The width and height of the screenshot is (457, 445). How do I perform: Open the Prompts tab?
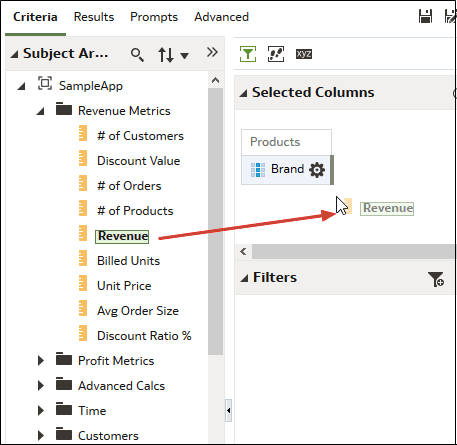point(154,17)
